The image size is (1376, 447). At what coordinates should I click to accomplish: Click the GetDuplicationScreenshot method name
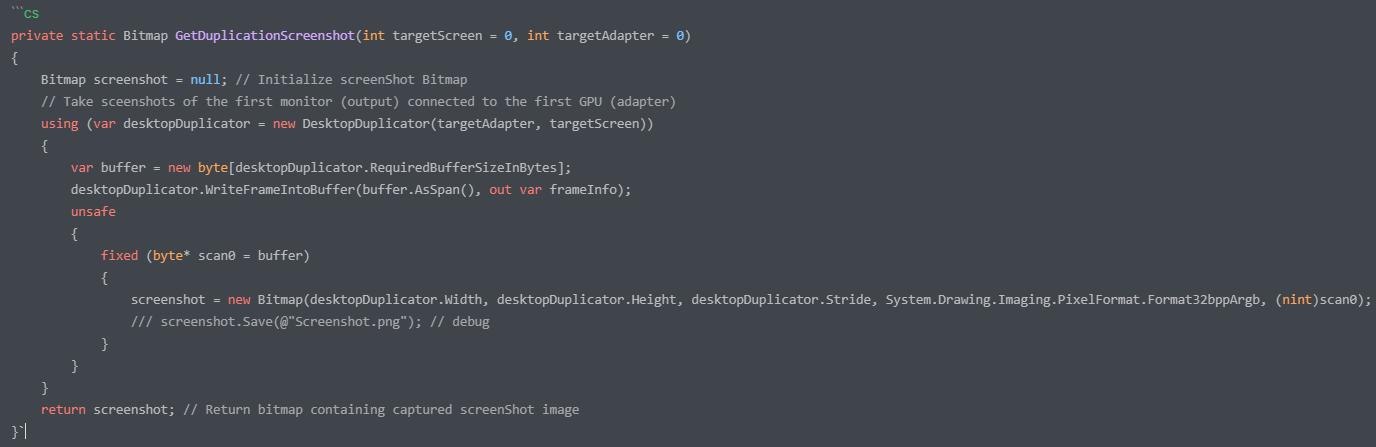(x=265, y=36)
